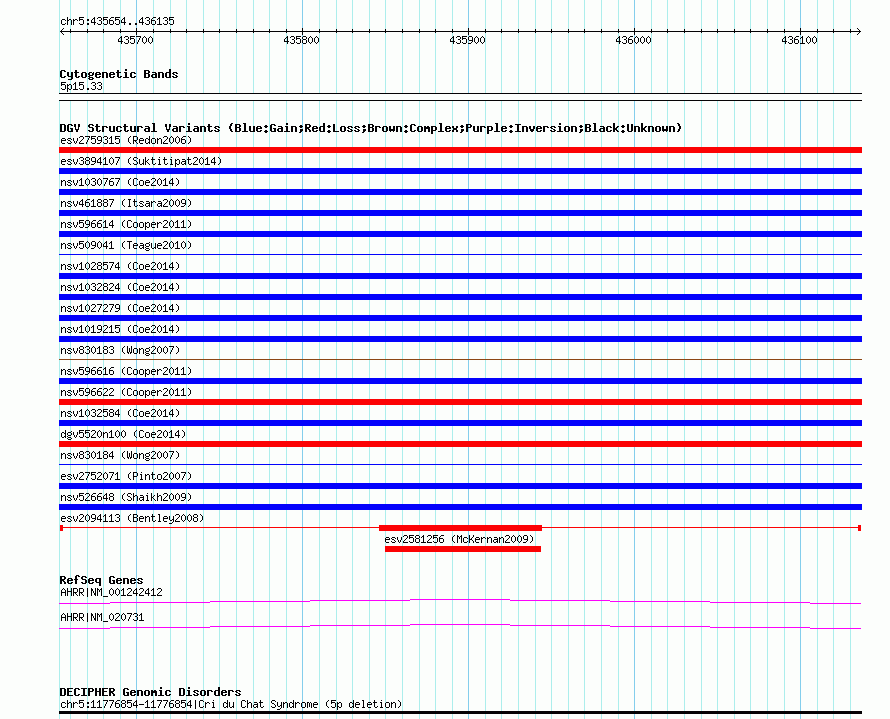The width and height of the screenshot is (890, 719).
Task: Click the DECIPHER Genomic Disorders track title
Action: point(150,692)
